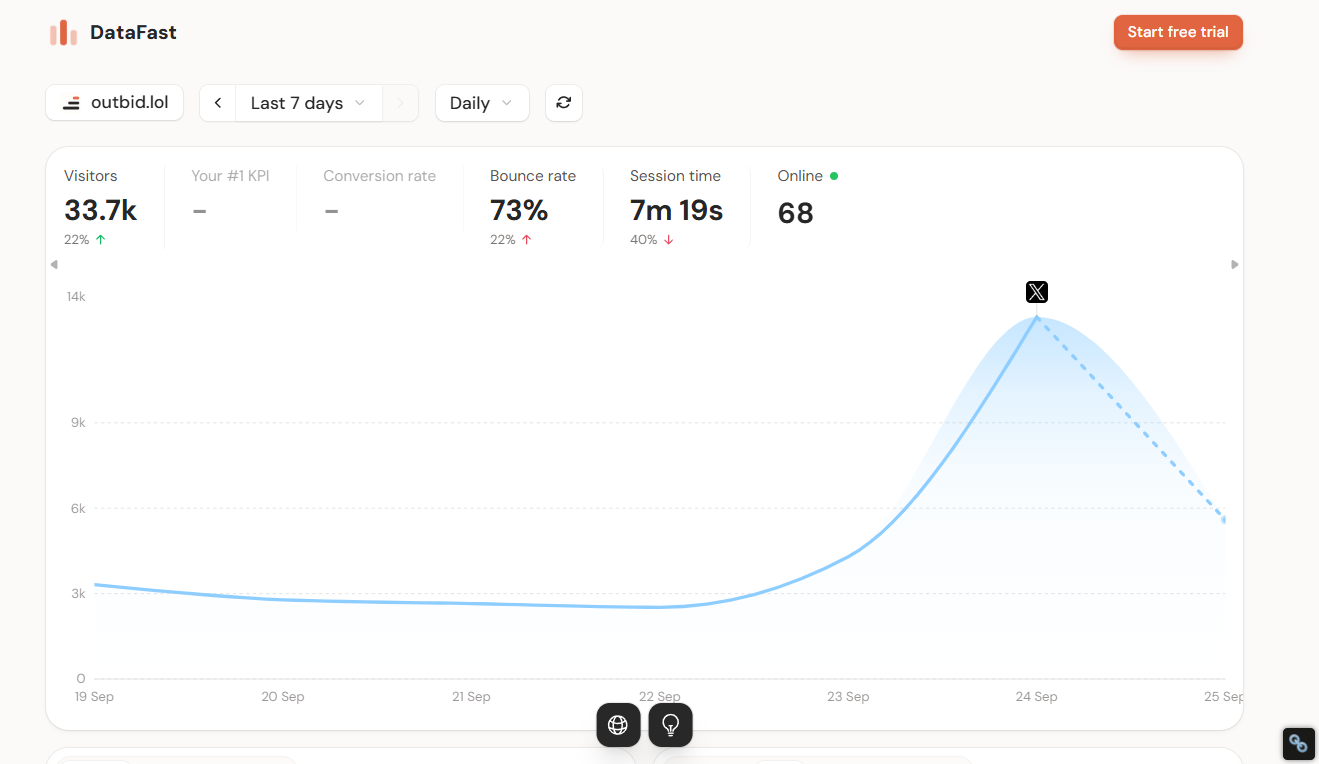Click the green Online status dot
Screen dimensions: 1319x764
click(834, 176)
